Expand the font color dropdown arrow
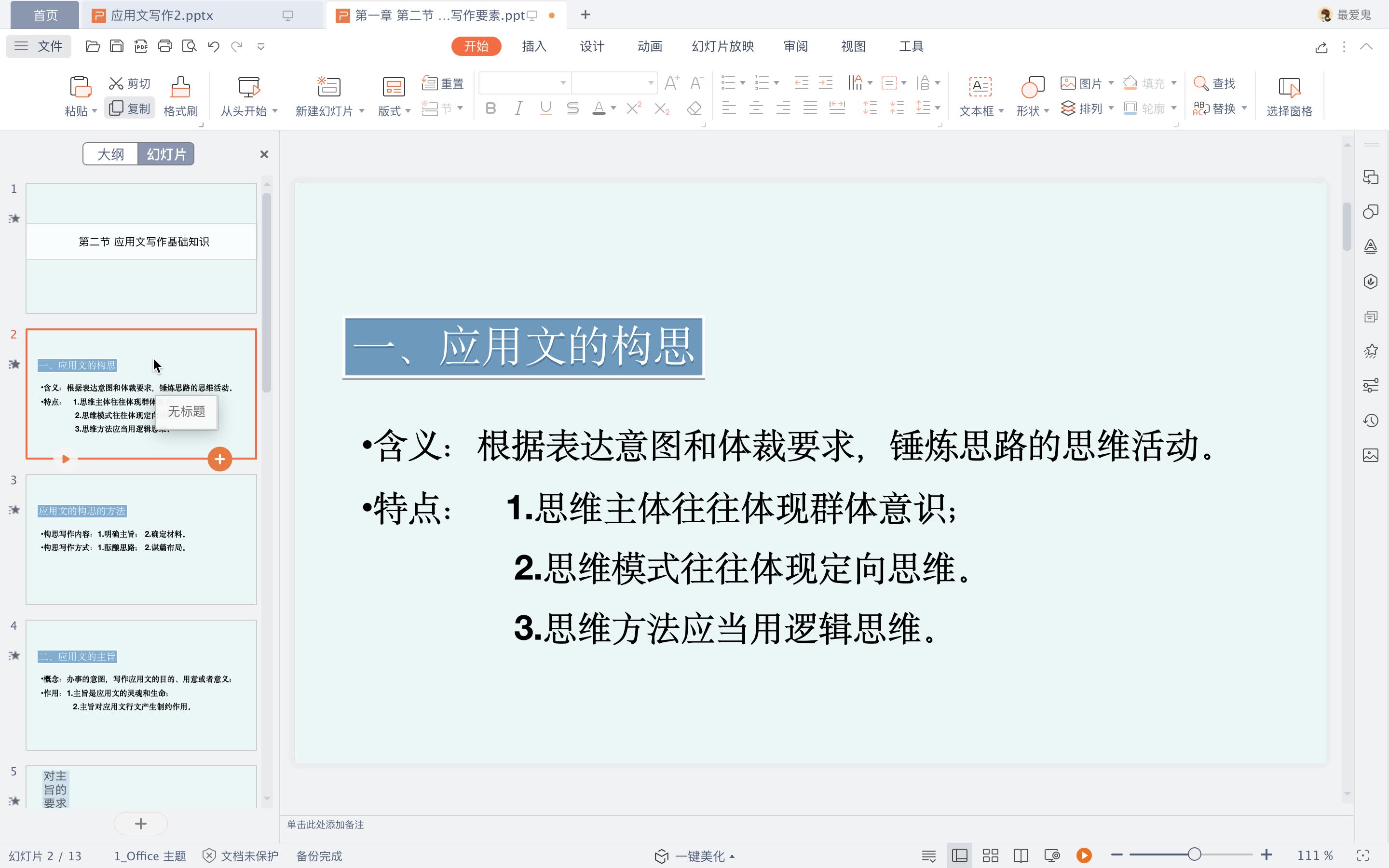1389x868 pixels. [613, 108]
